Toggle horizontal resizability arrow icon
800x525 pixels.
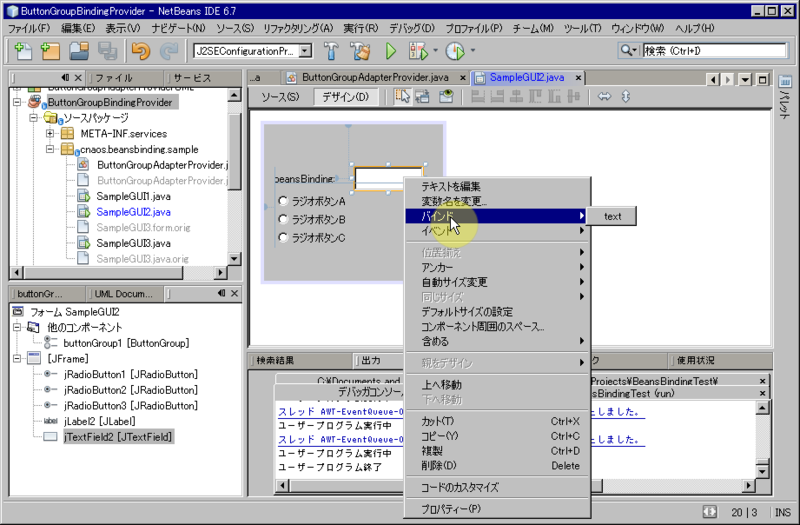[x=605, y=96]
